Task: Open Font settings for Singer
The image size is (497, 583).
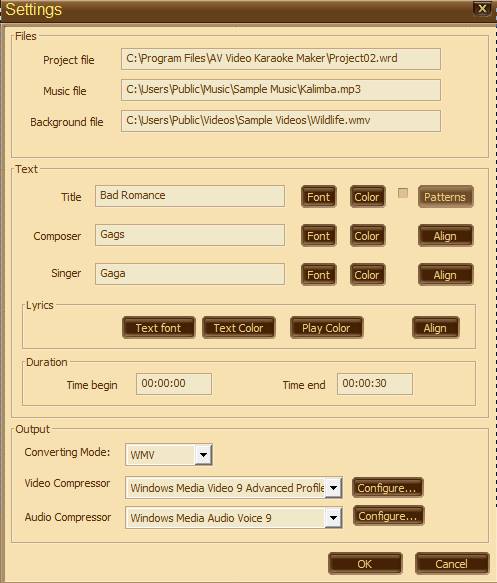Action: 319,275
